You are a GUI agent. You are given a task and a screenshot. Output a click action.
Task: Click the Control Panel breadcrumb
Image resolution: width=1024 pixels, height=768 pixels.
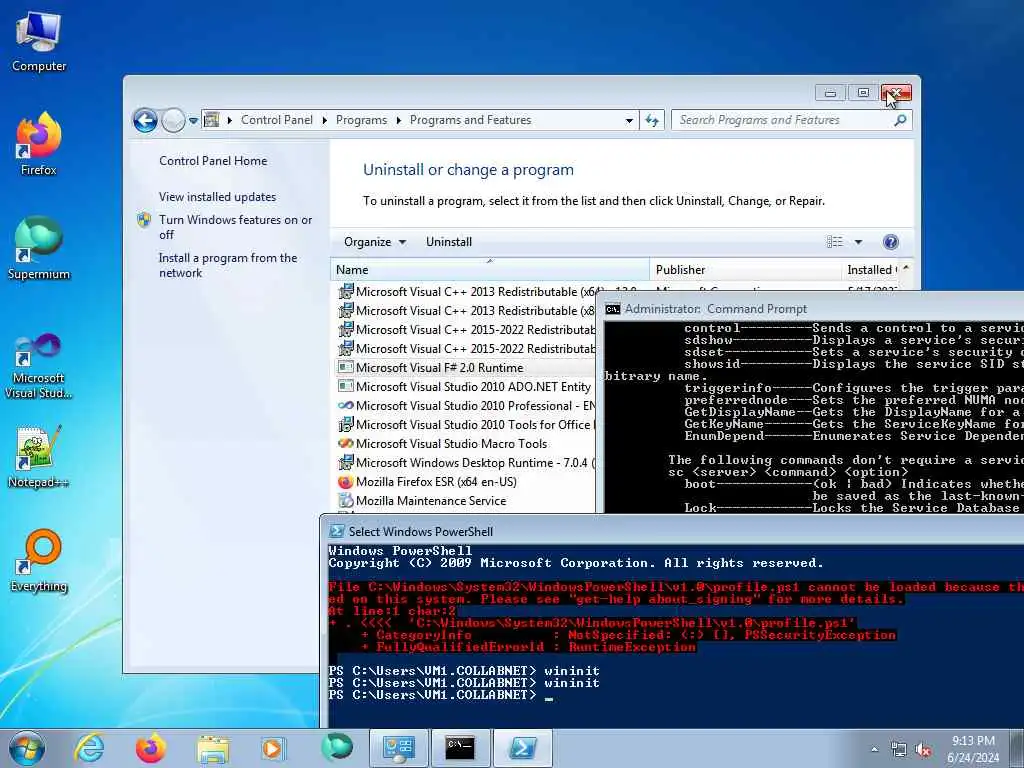coord(277,120)
